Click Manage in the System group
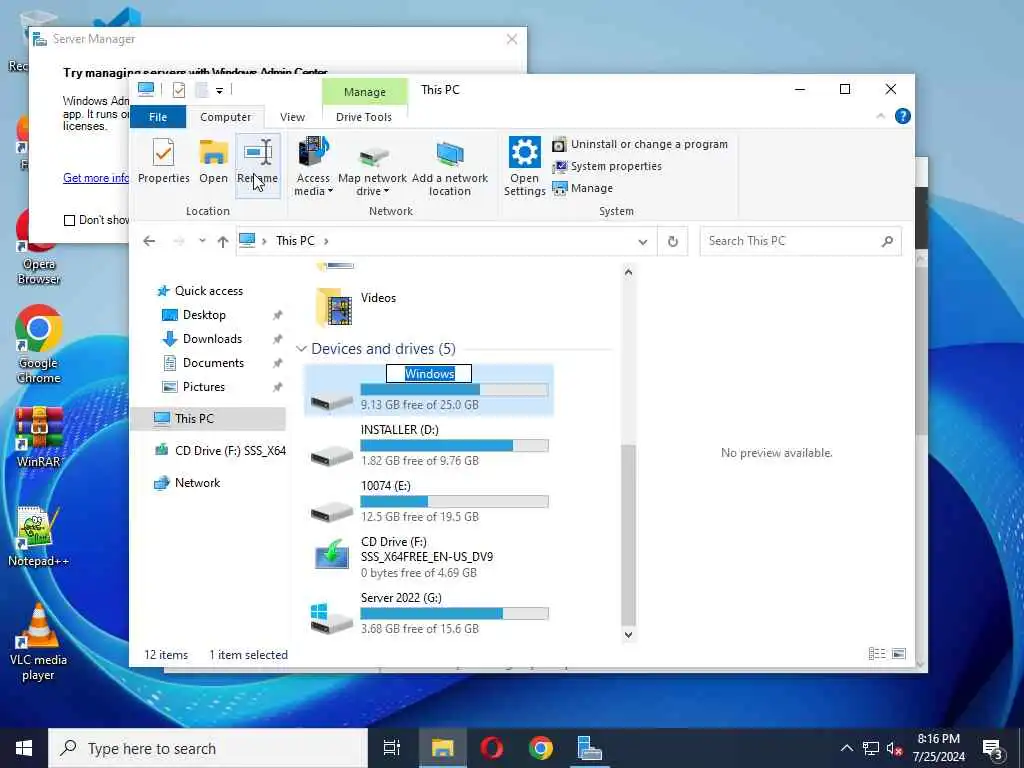 pos(583,188)
